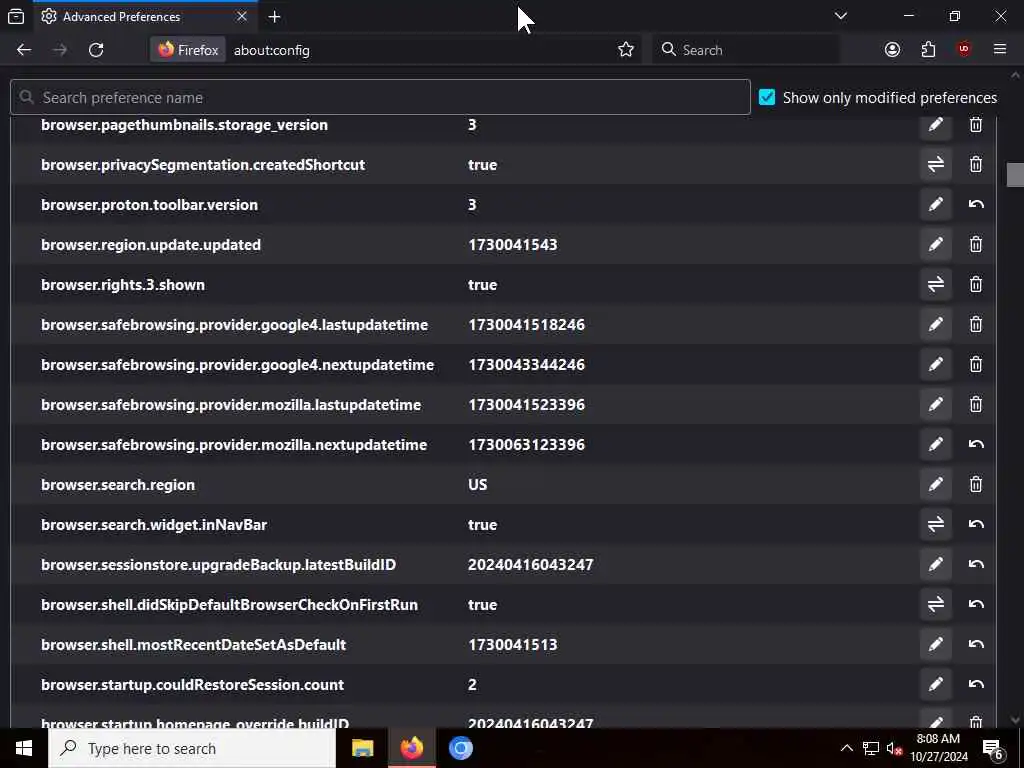
Task: Grab the vertical scrollbar thumb
Action: point(1015,174)
